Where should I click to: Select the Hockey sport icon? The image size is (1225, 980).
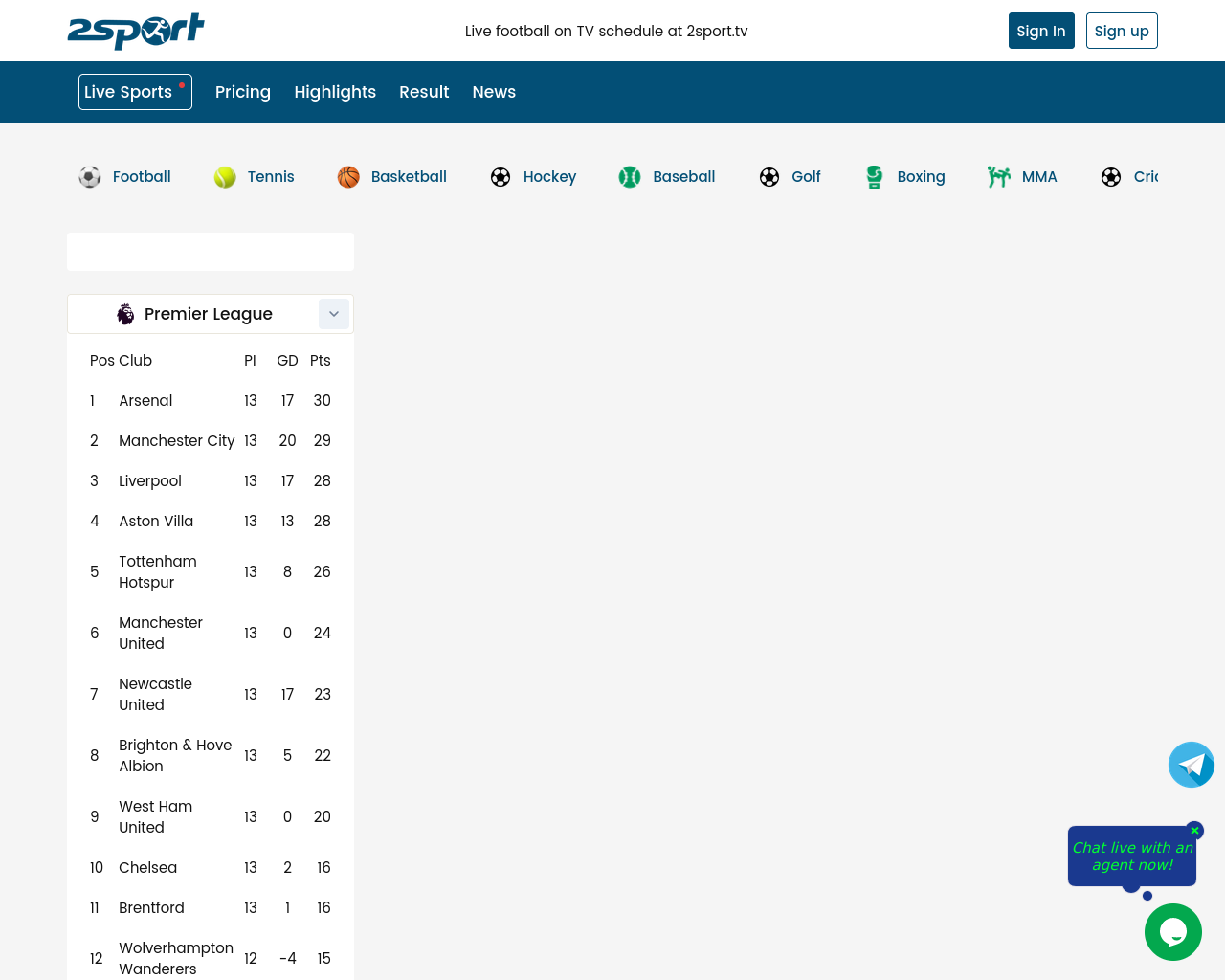point(501,177)
